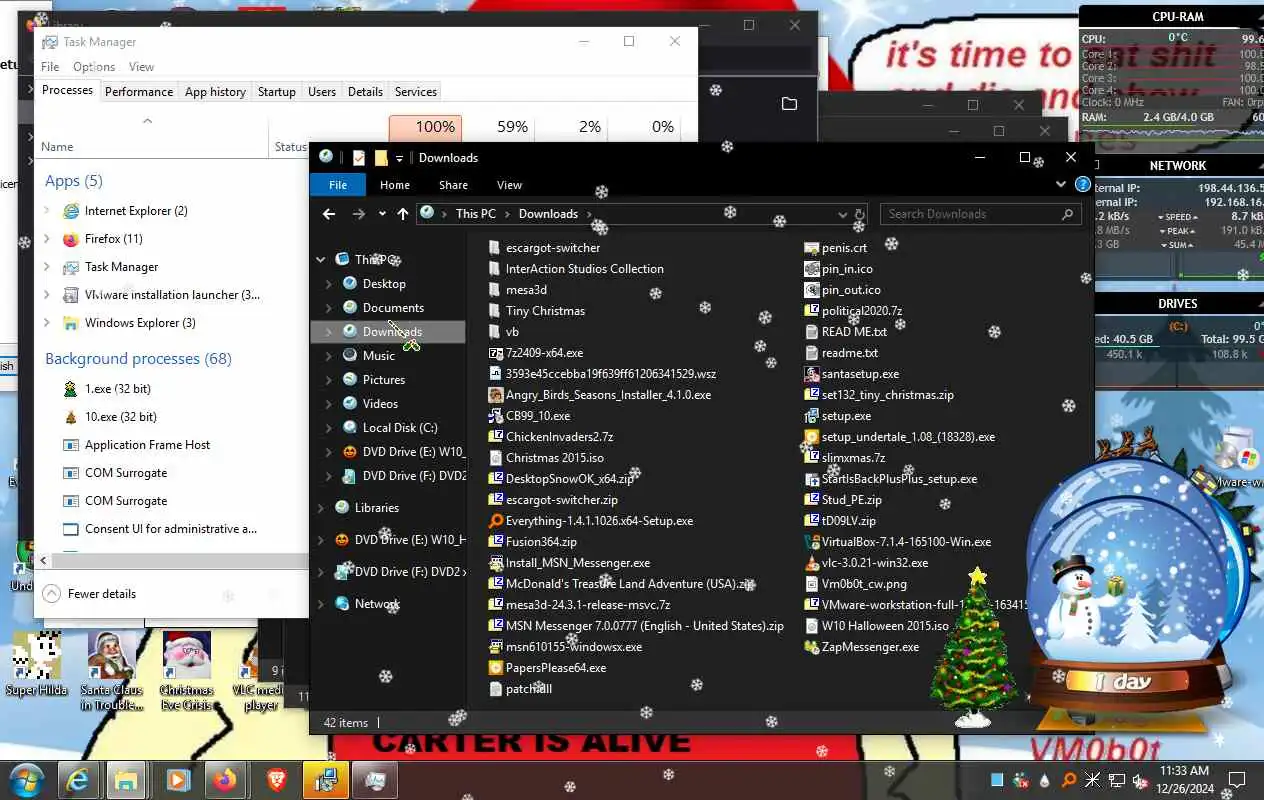Open Angry_Birds_Seasons_Installer_4.1.0.exe file icon
Screen dimensions: 1264x800
tap(495, 395)
